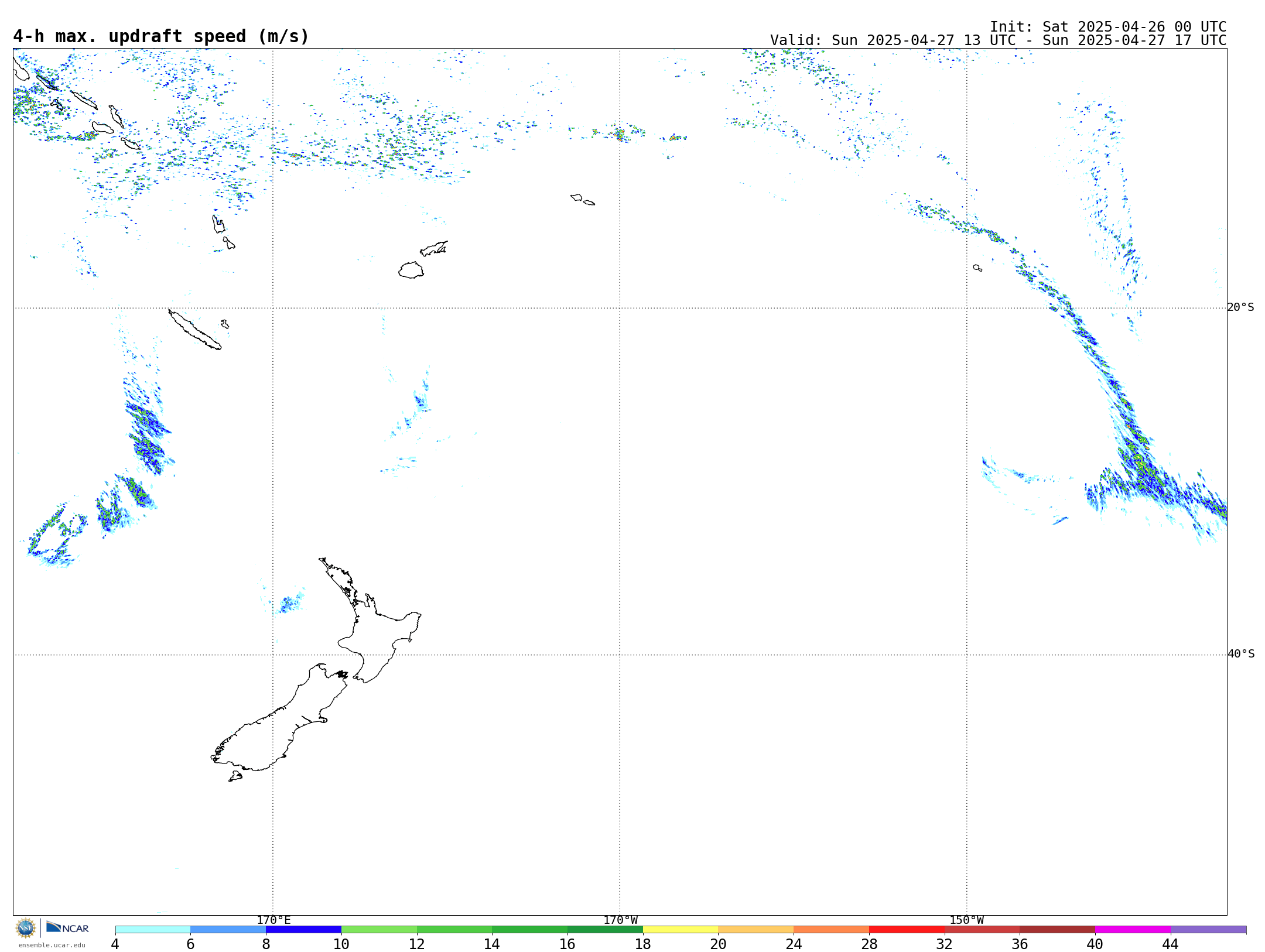The height and width of the screenshot is (952, 1265).
Task: Pick the yellow 18–20 colorbar swatch
Action: tap(681, 930)
